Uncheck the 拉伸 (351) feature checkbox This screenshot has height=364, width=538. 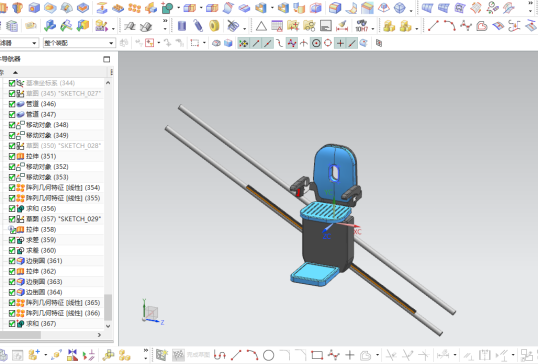[12, 156]
